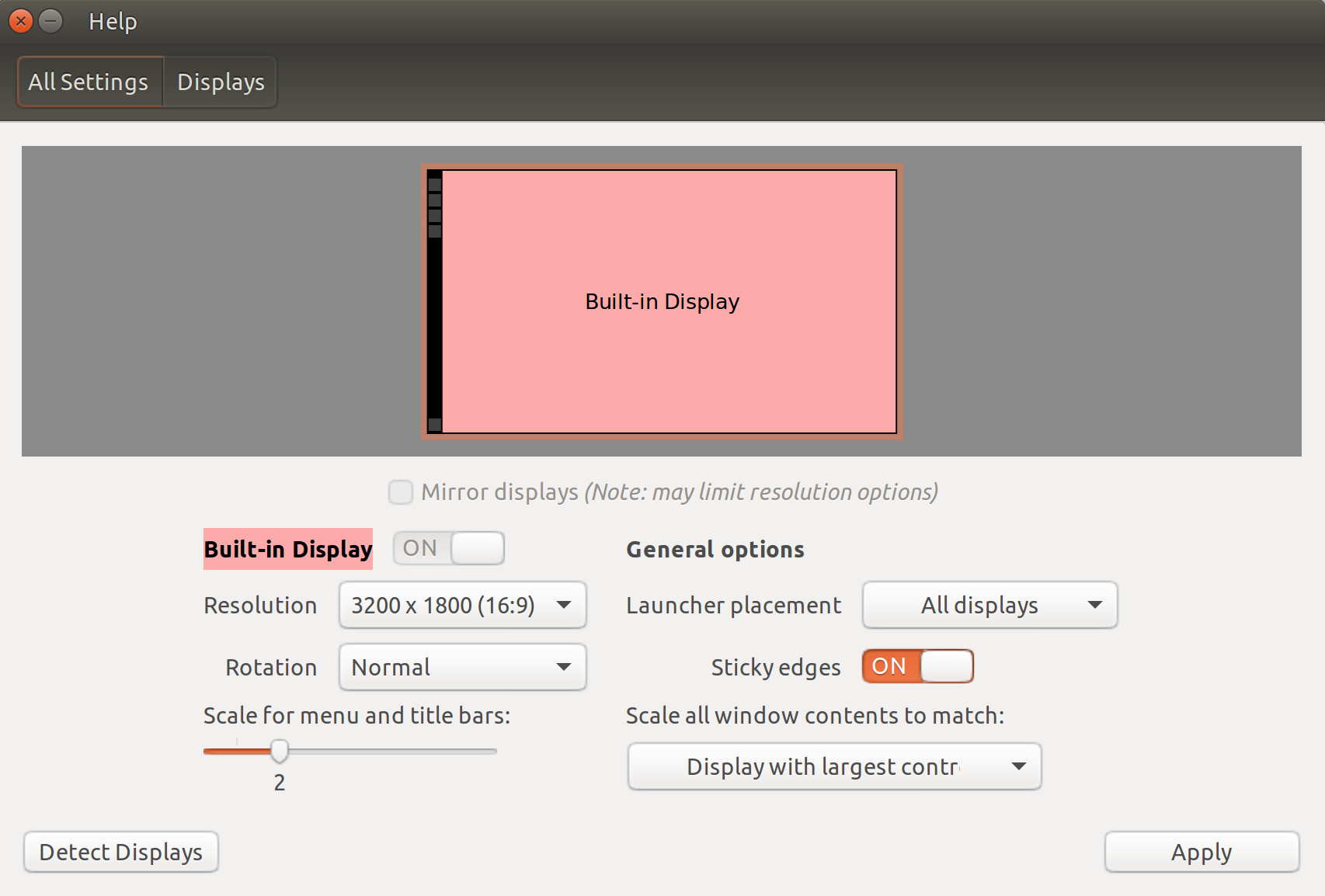Switch to the Displays tab
This screenshot has height=896, width=1325.
[x=220, y=82]
